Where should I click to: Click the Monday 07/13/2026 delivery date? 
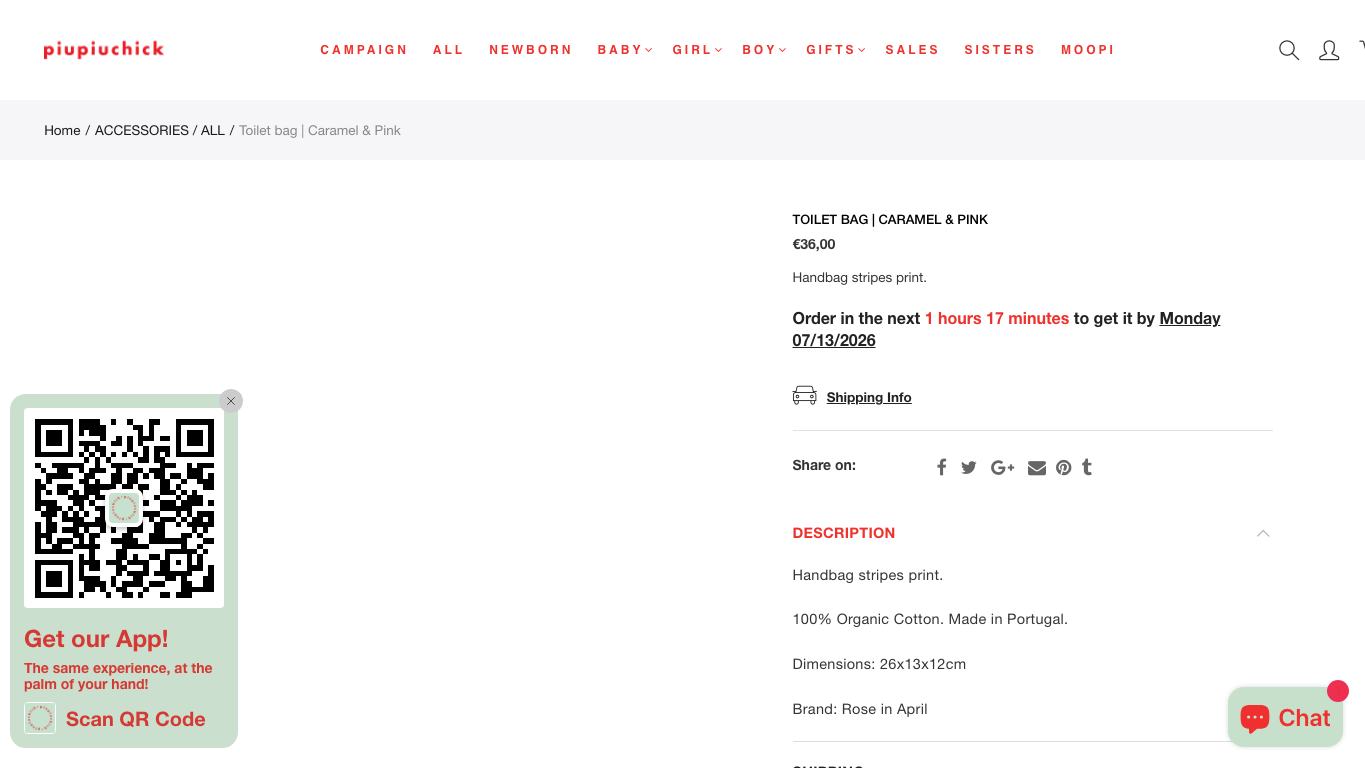(x=1006, y=329)
